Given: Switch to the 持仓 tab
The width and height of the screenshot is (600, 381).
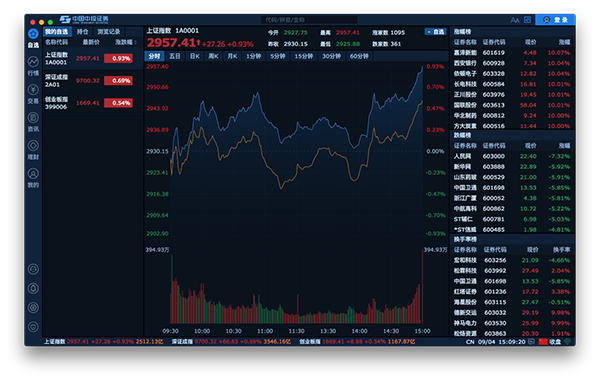Looking at the screenshot, I should tap(82, 32).
